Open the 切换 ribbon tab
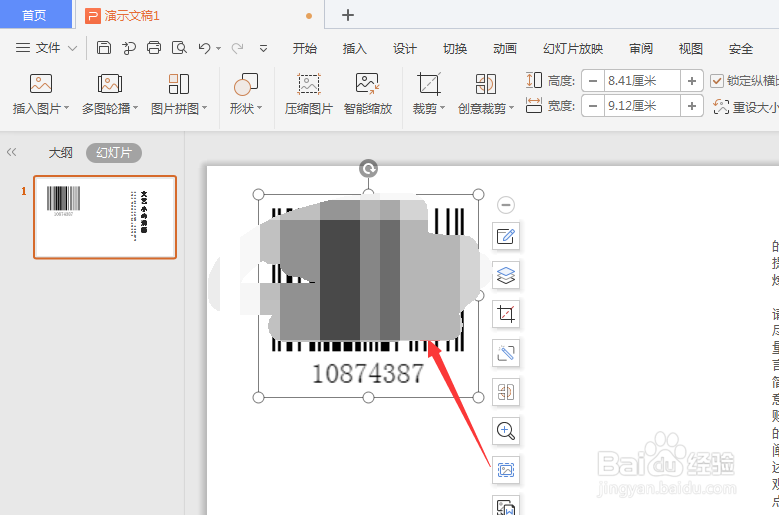This screenshot has width=779, height=515. coord(455,48)
